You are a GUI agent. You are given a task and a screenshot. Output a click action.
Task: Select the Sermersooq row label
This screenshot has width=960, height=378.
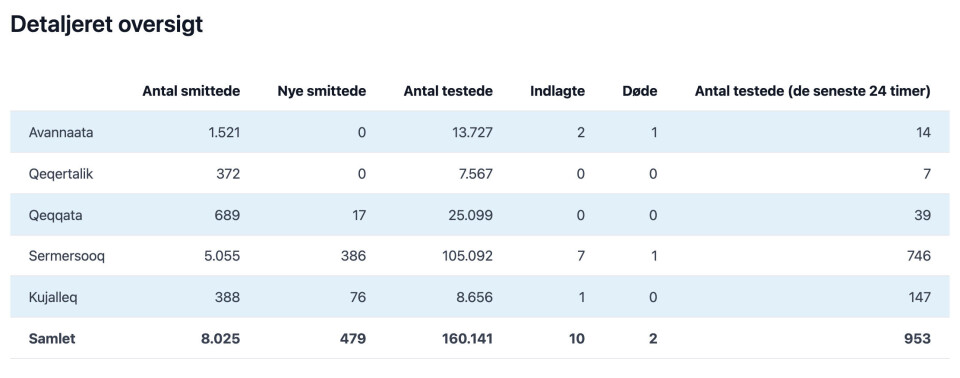tap(66, 256)
